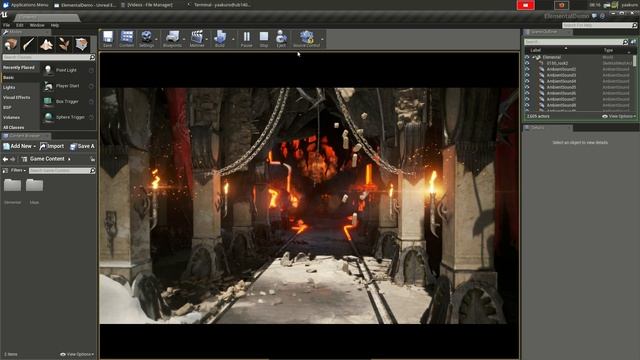This screenshot has width=640, height=360.
Task: Select the Recently Placed category
Action: 20,67
